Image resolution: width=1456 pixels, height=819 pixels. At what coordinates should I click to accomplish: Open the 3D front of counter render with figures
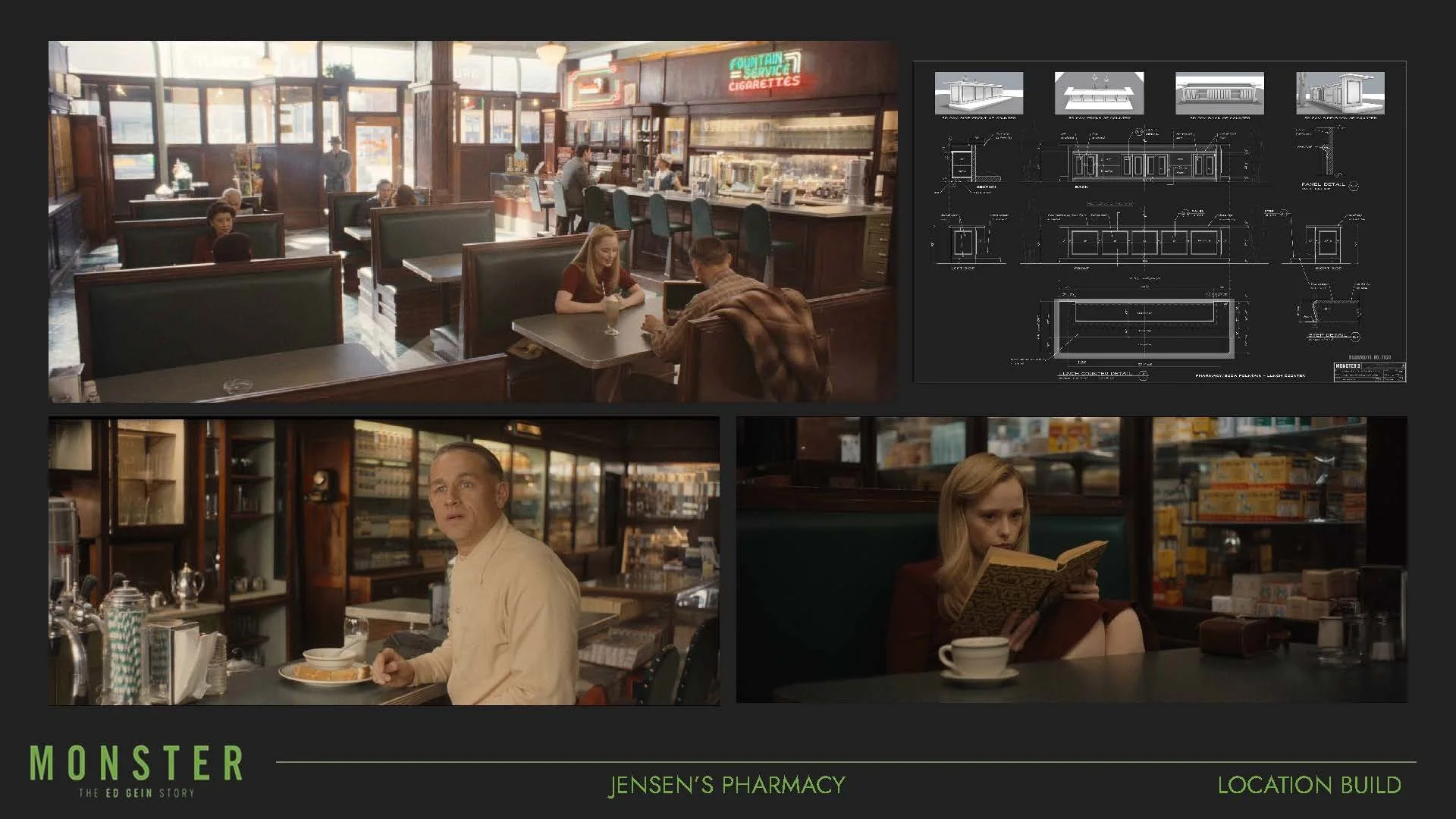click(x=1099, y=93)
